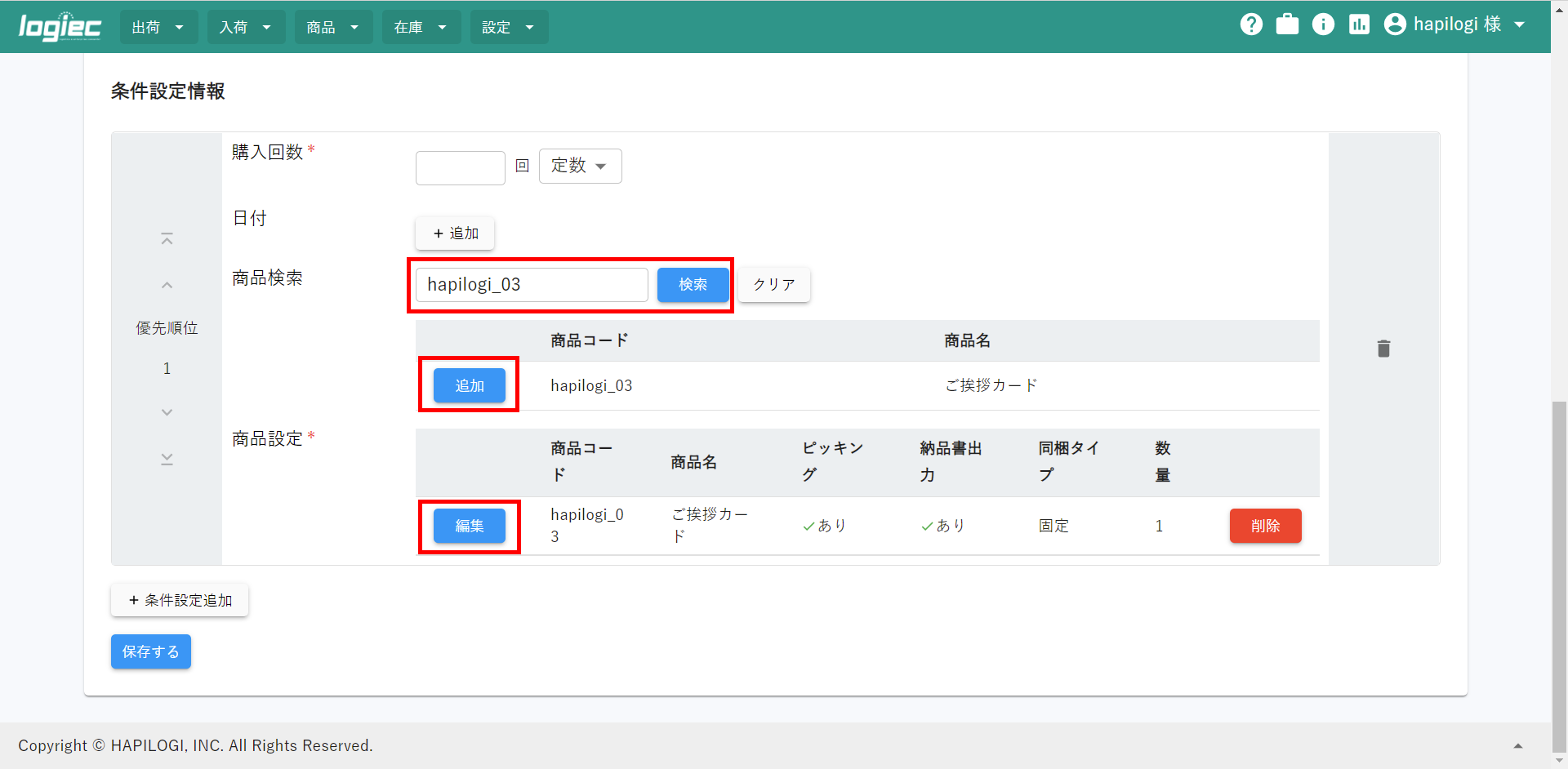Click ピッキング あり value
Viewport: 1568px width, 769px height.
pos(824,526)
